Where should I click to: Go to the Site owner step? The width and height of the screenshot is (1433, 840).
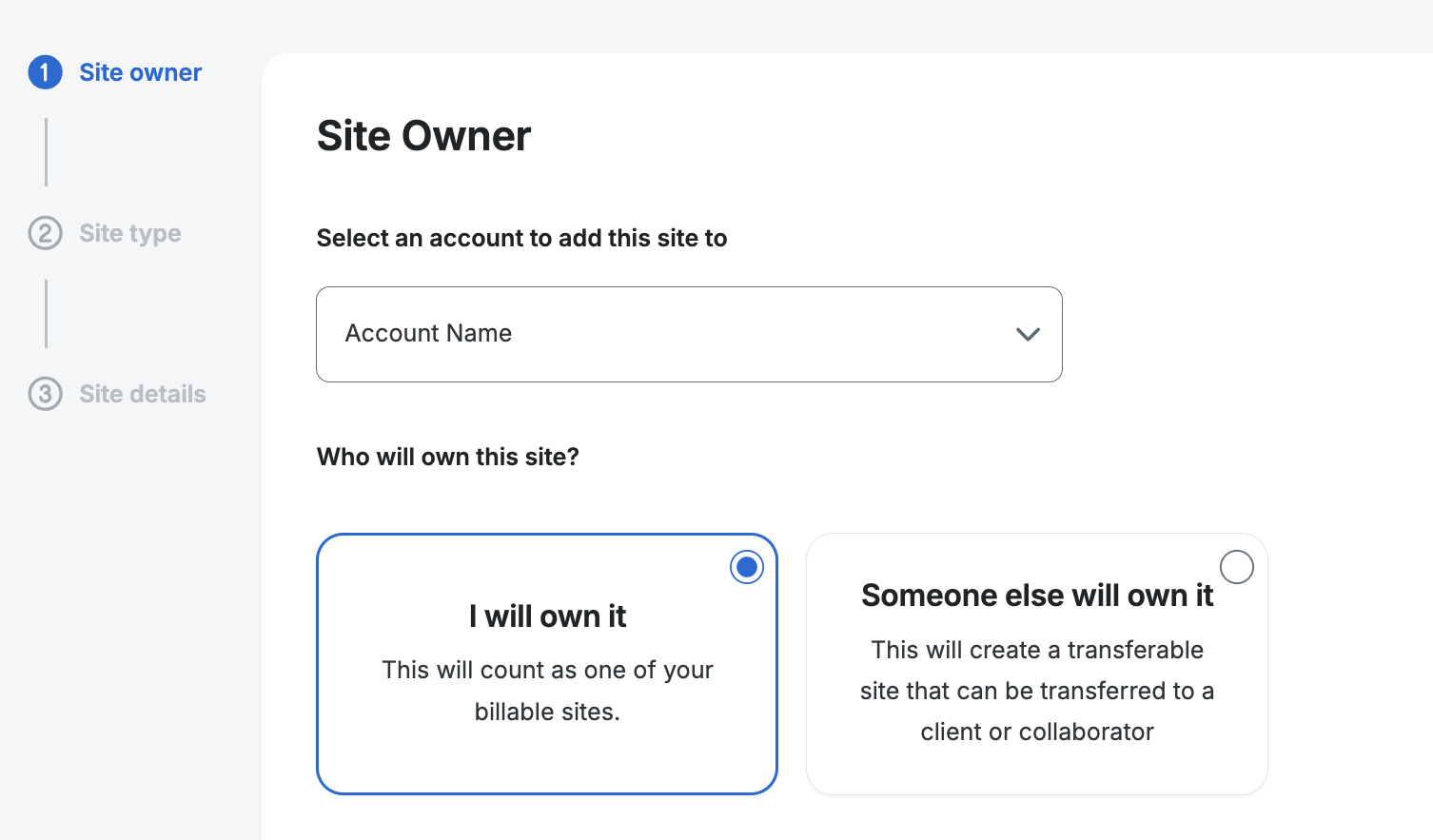coord(140,72)
